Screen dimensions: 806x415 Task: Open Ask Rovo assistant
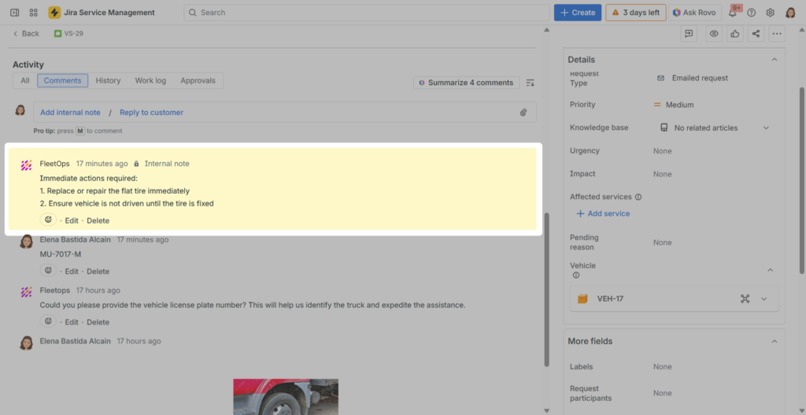(x=694, y=12)
